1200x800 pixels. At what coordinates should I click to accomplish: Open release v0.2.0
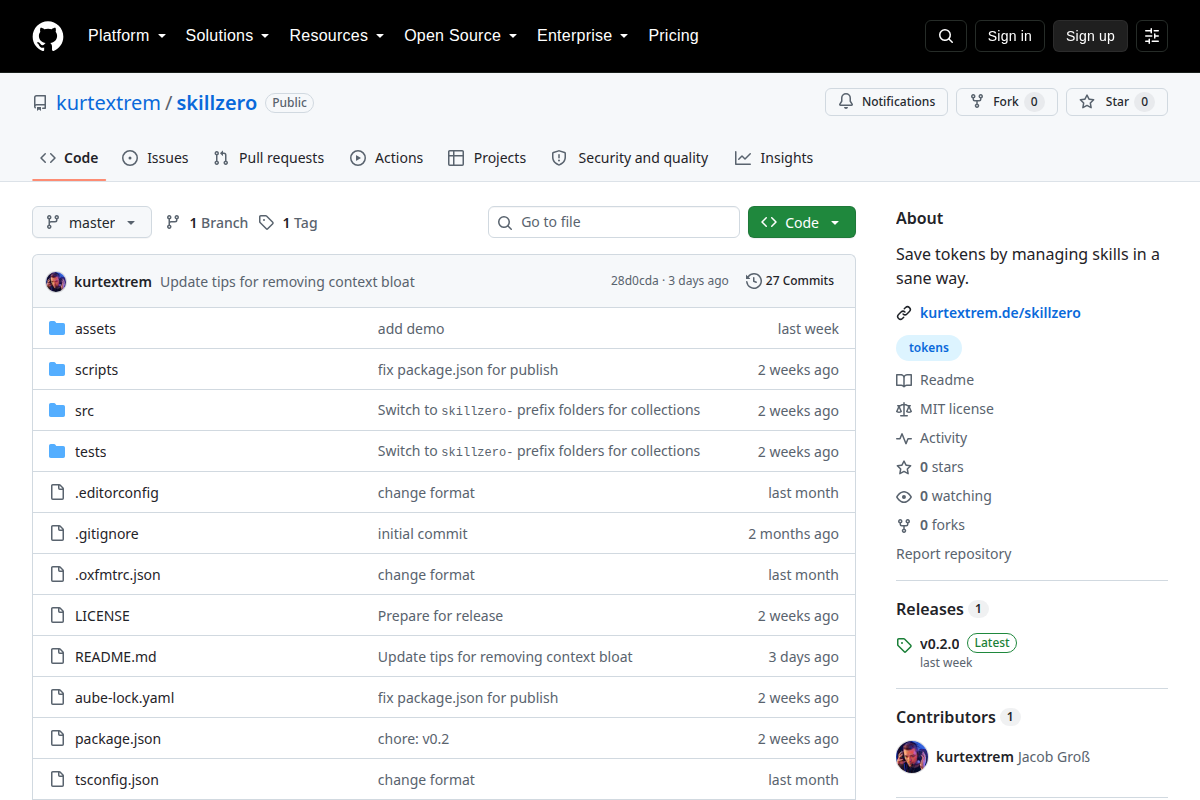click(x=939, y=643)
